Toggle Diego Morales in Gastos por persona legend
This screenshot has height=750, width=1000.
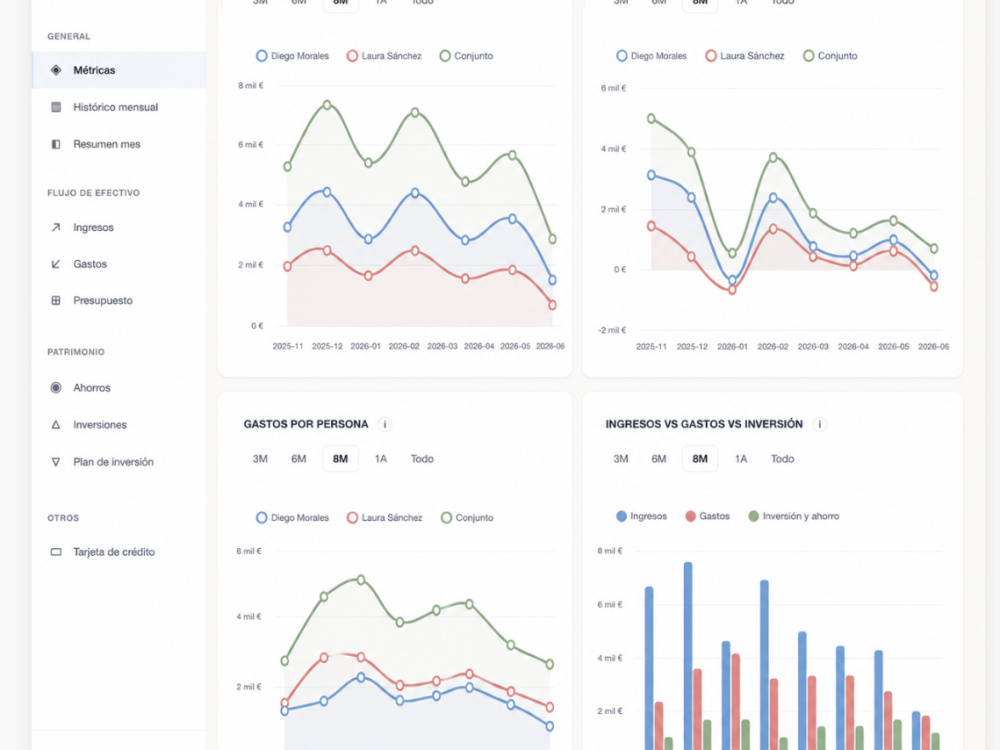tap(293, 518)
